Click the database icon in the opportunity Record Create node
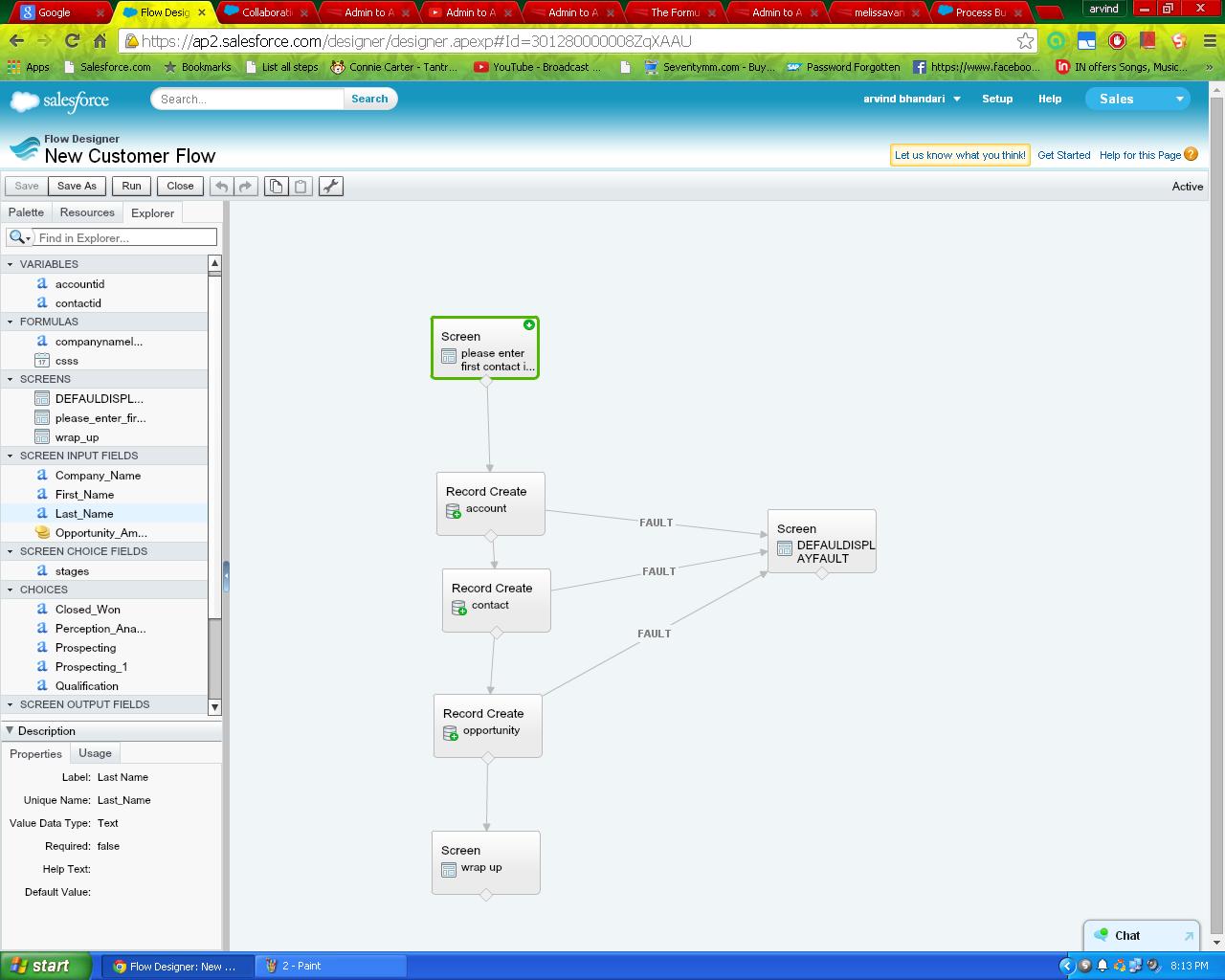1225x980 pixels. tap(451, 733)
